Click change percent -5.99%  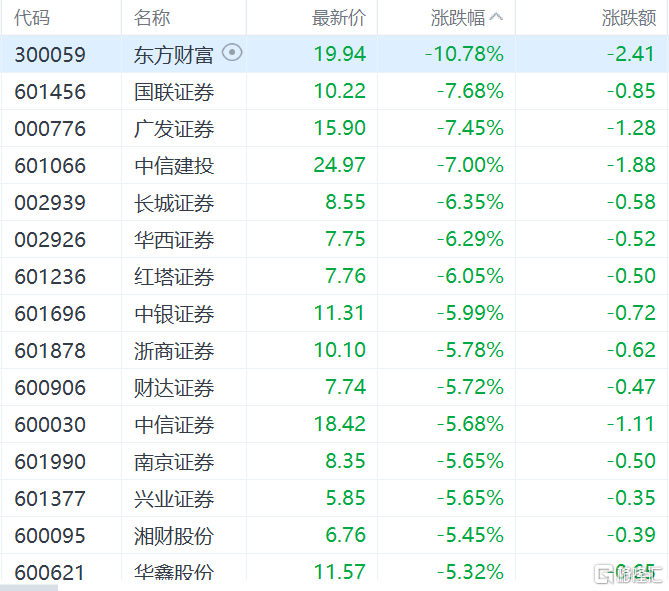pos(470,313)
